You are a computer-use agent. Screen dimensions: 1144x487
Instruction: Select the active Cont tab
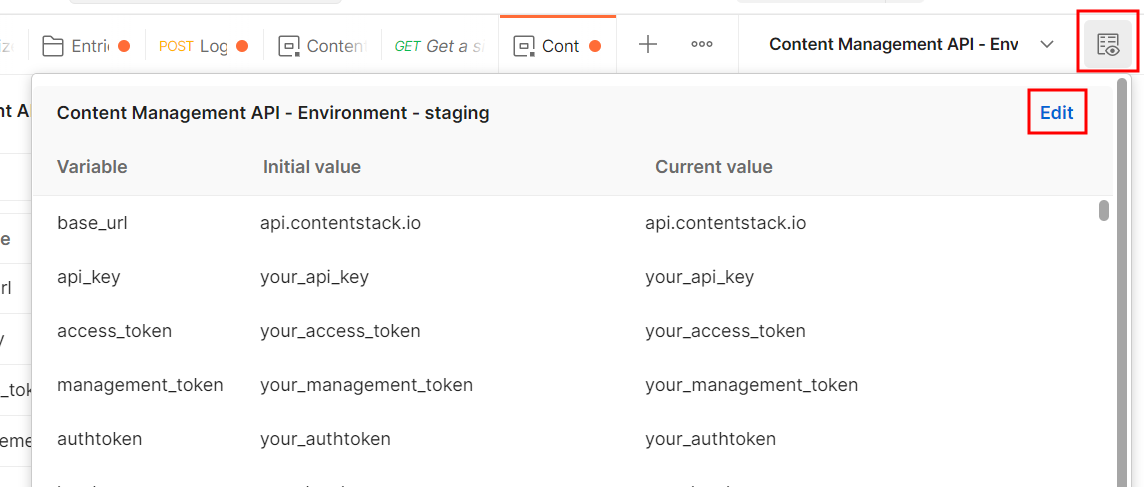click(557, 46)
